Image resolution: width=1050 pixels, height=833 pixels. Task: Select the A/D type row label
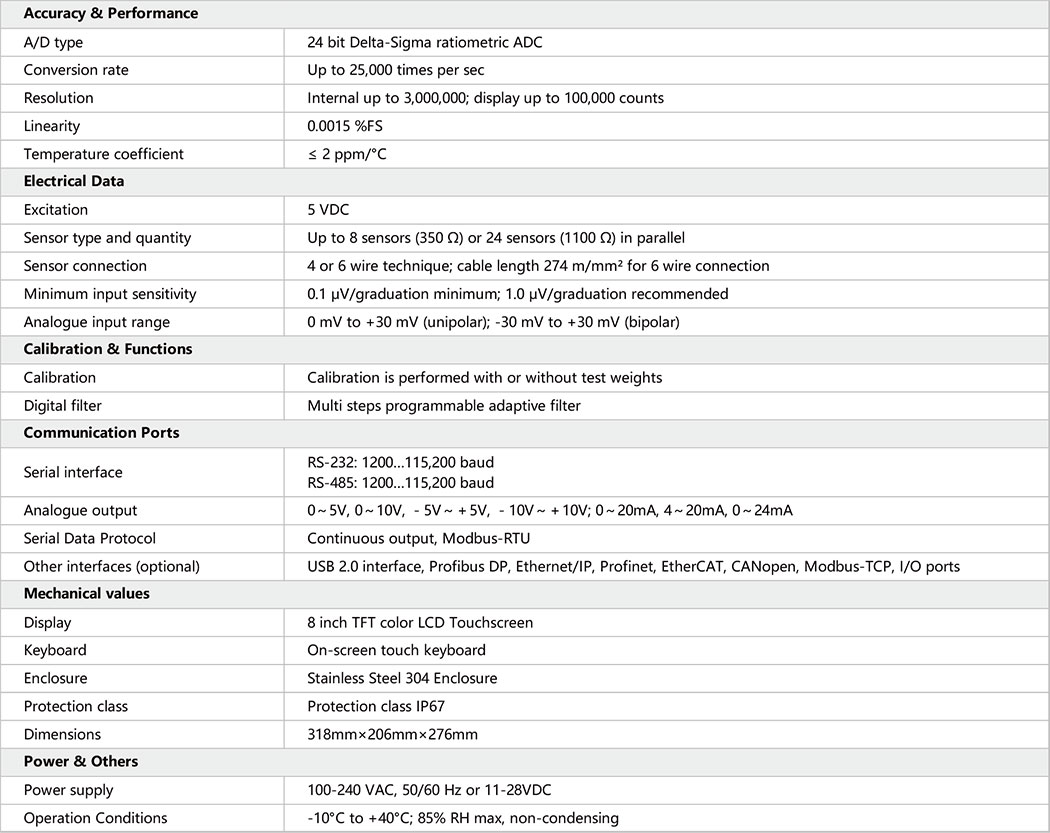(53, 42)
